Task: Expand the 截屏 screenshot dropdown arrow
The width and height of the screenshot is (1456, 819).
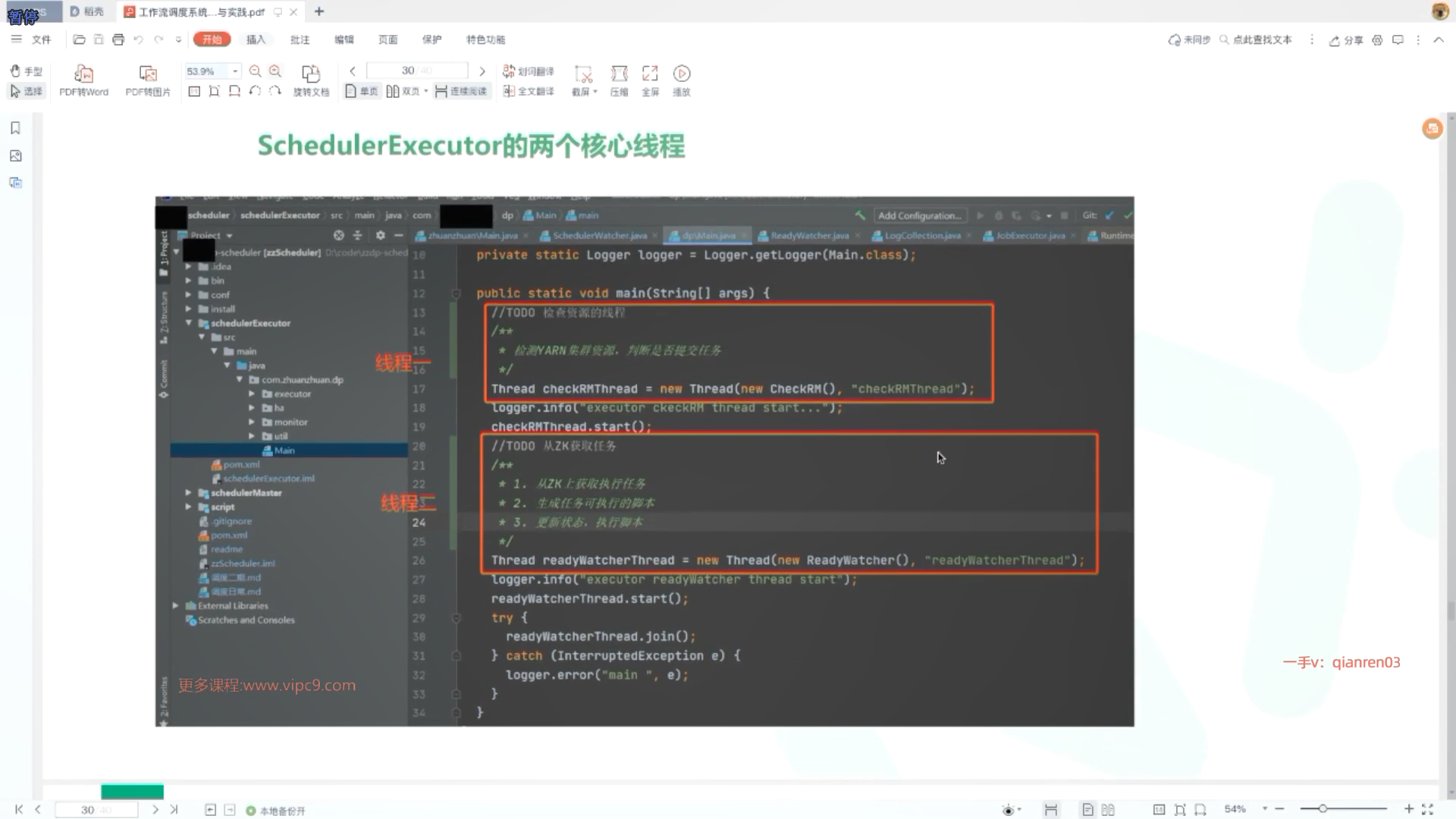Action: [595, 92]
